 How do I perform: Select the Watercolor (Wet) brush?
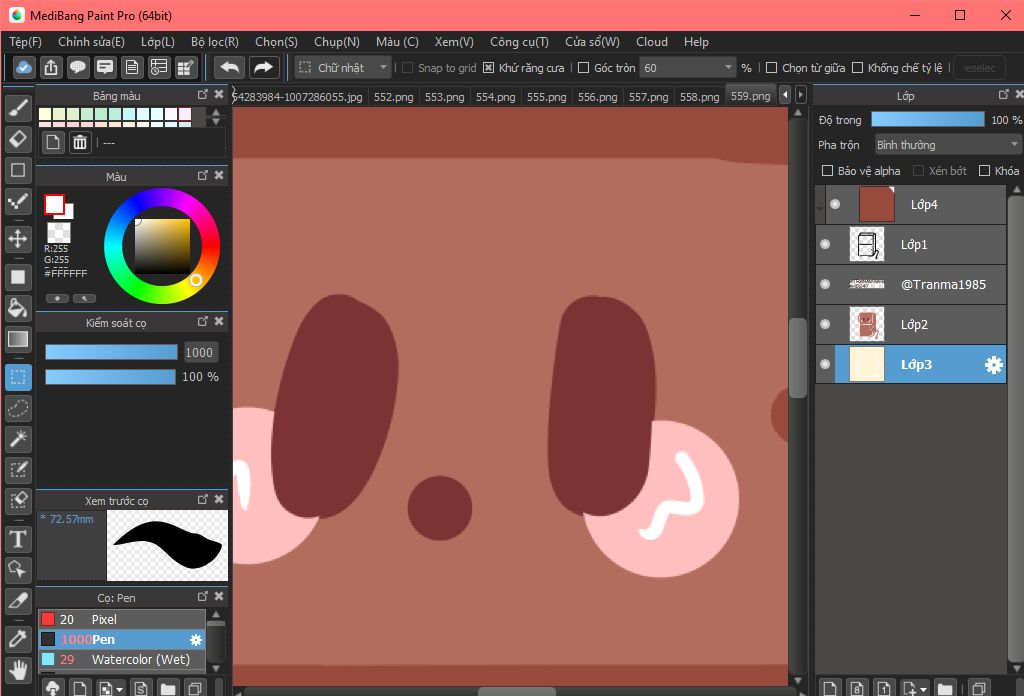coord(122,659)
